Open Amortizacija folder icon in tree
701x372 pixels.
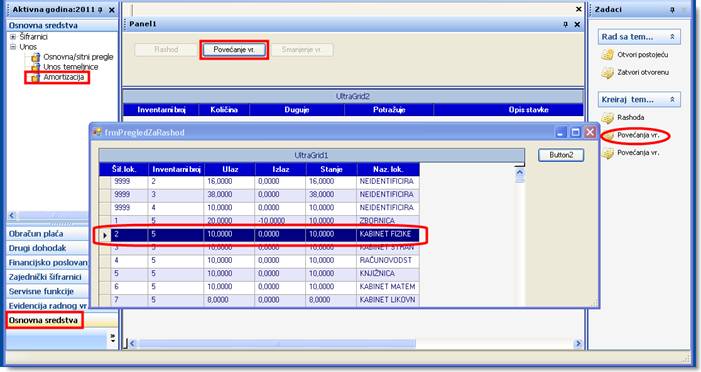point(35,78)
